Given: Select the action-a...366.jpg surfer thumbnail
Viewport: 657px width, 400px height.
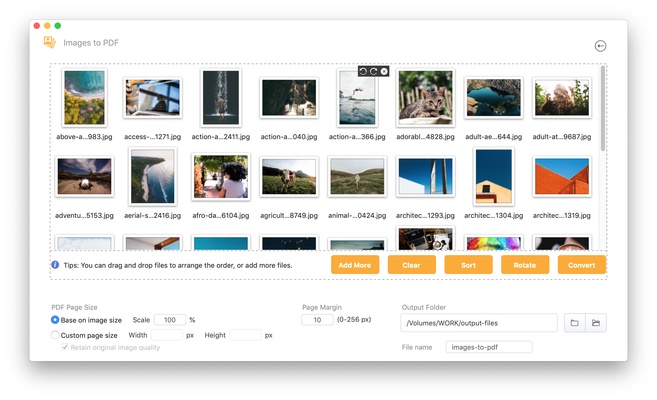Looking at the screenshot, I should coord(357,98).
